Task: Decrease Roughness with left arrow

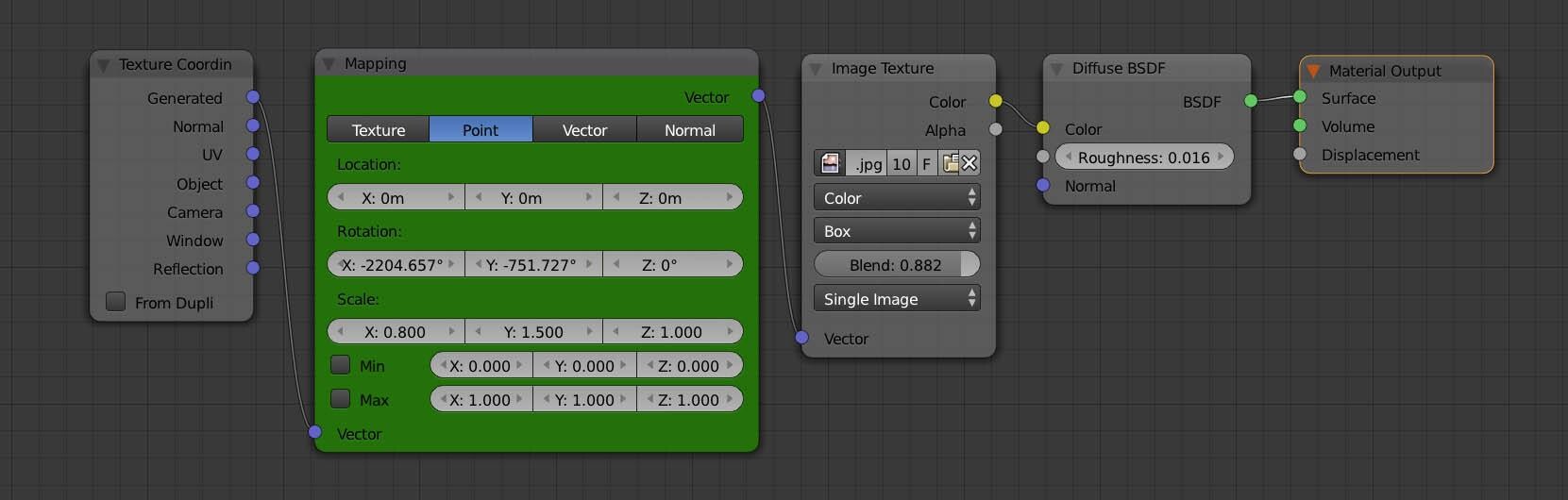Action: tap(1068, 157)
